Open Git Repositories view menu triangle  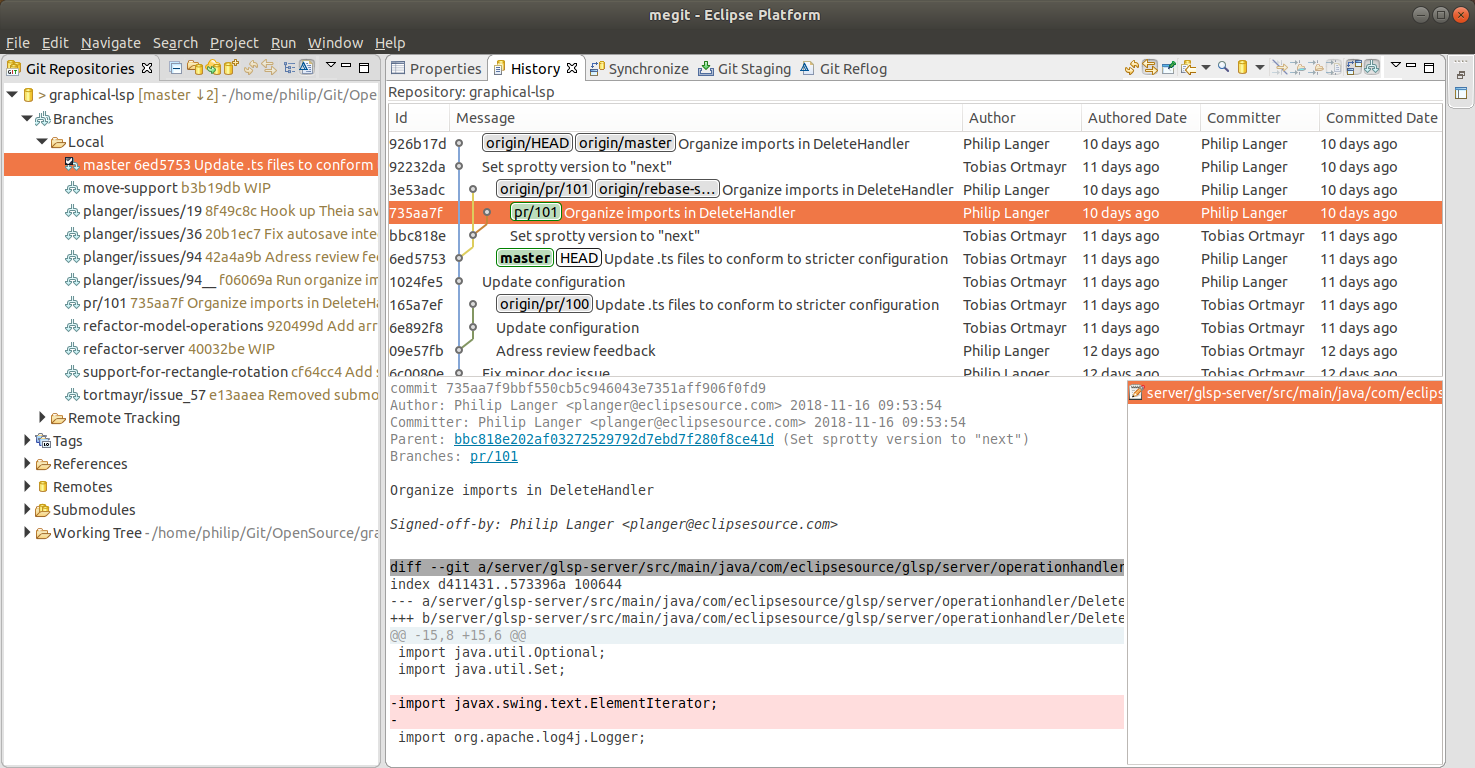pos(331,65)
